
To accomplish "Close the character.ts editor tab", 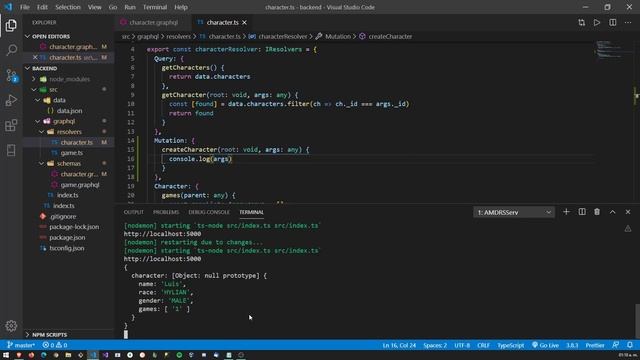I will (x=244, y=22).
